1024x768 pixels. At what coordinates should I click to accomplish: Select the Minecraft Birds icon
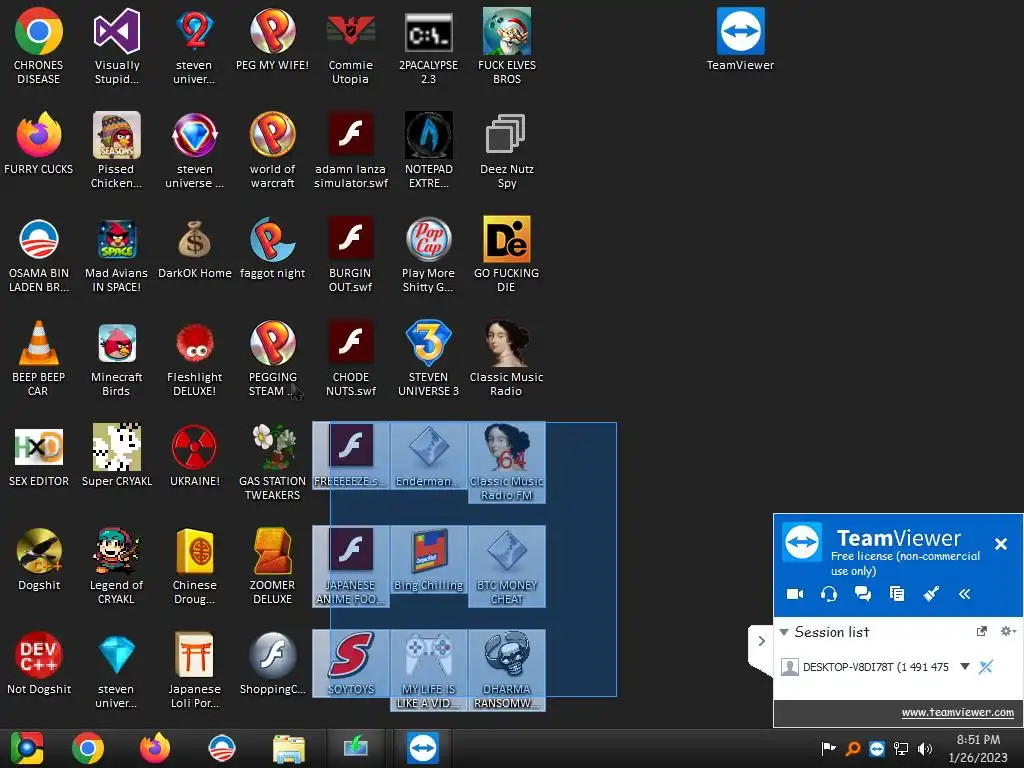116,358
